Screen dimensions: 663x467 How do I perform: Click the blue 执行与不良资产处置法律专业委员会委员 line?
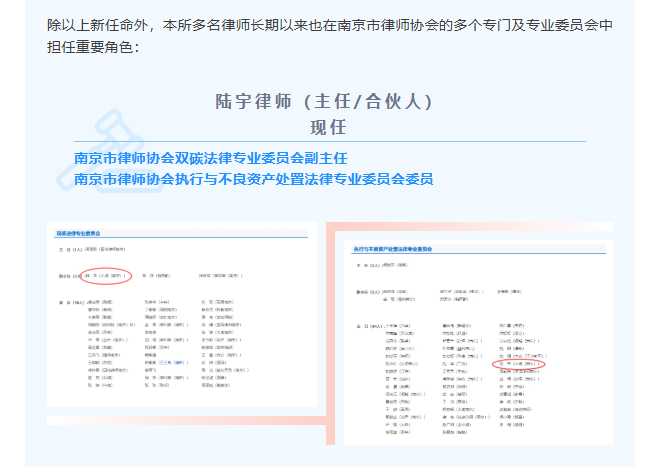point(253,180)
